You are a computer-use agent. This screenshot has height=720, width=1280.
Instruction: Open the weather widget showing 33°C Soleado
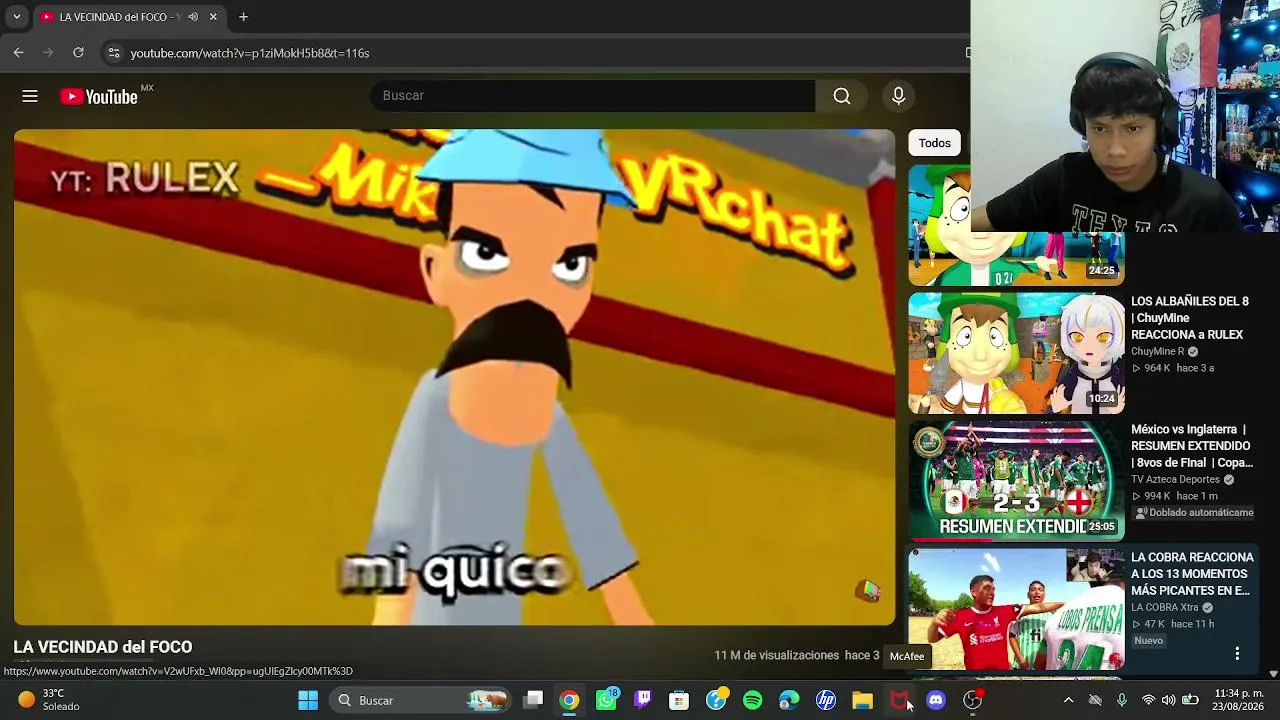pos(50,700)
